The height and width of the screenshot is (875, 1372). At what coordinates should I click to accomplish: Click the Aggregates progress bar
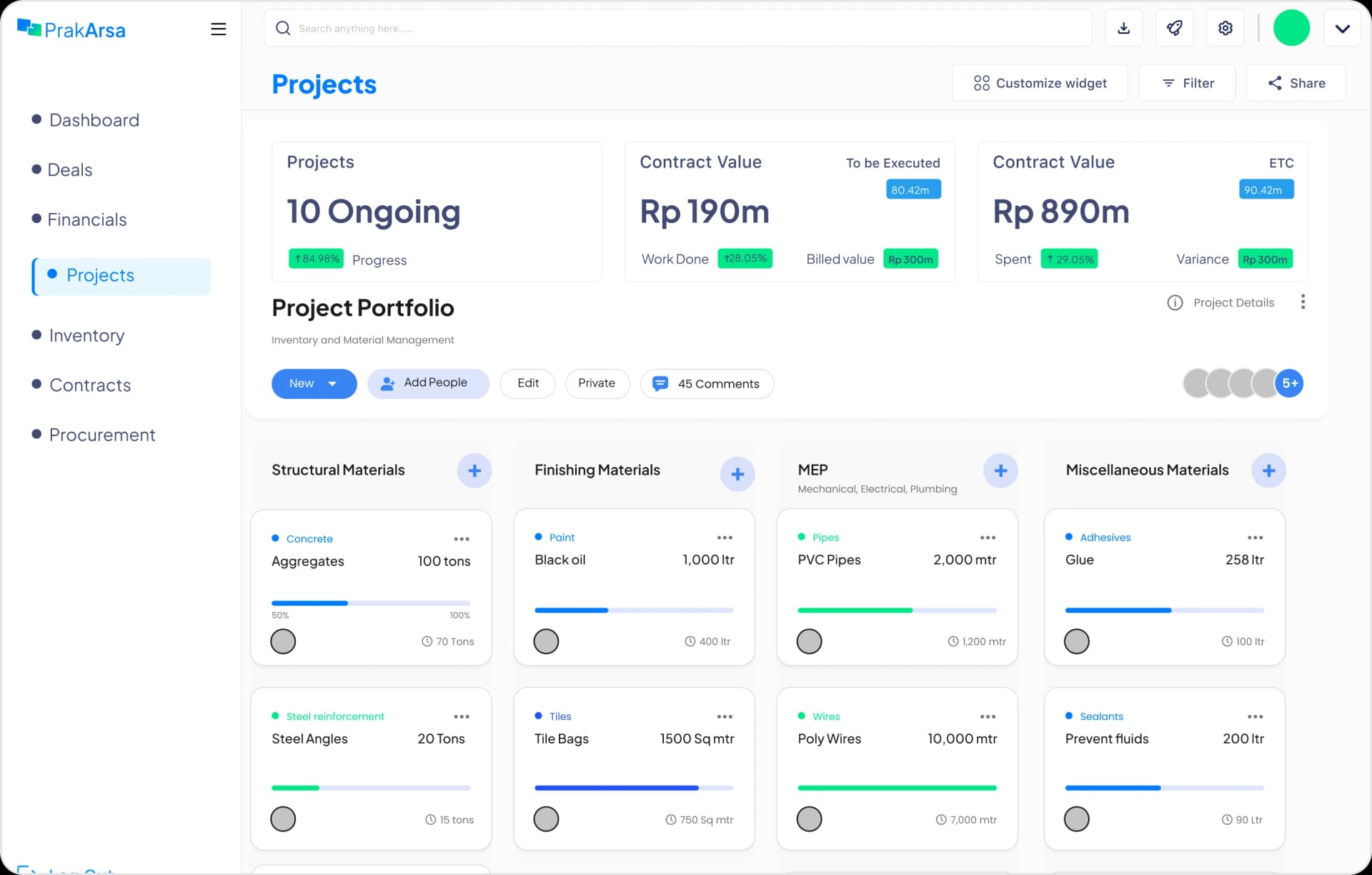tap(371, 603)
